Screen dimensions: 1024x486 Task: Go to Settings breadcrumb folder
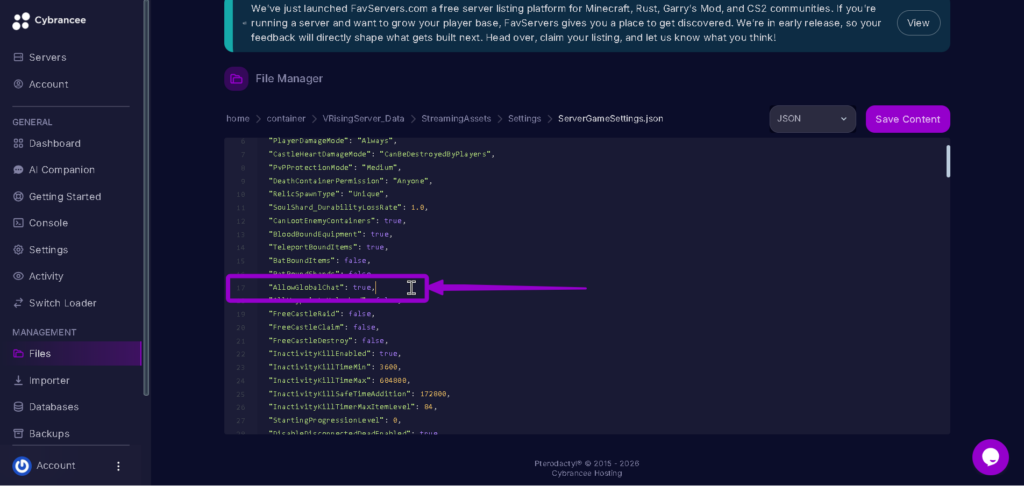click(x=524, y=119)
